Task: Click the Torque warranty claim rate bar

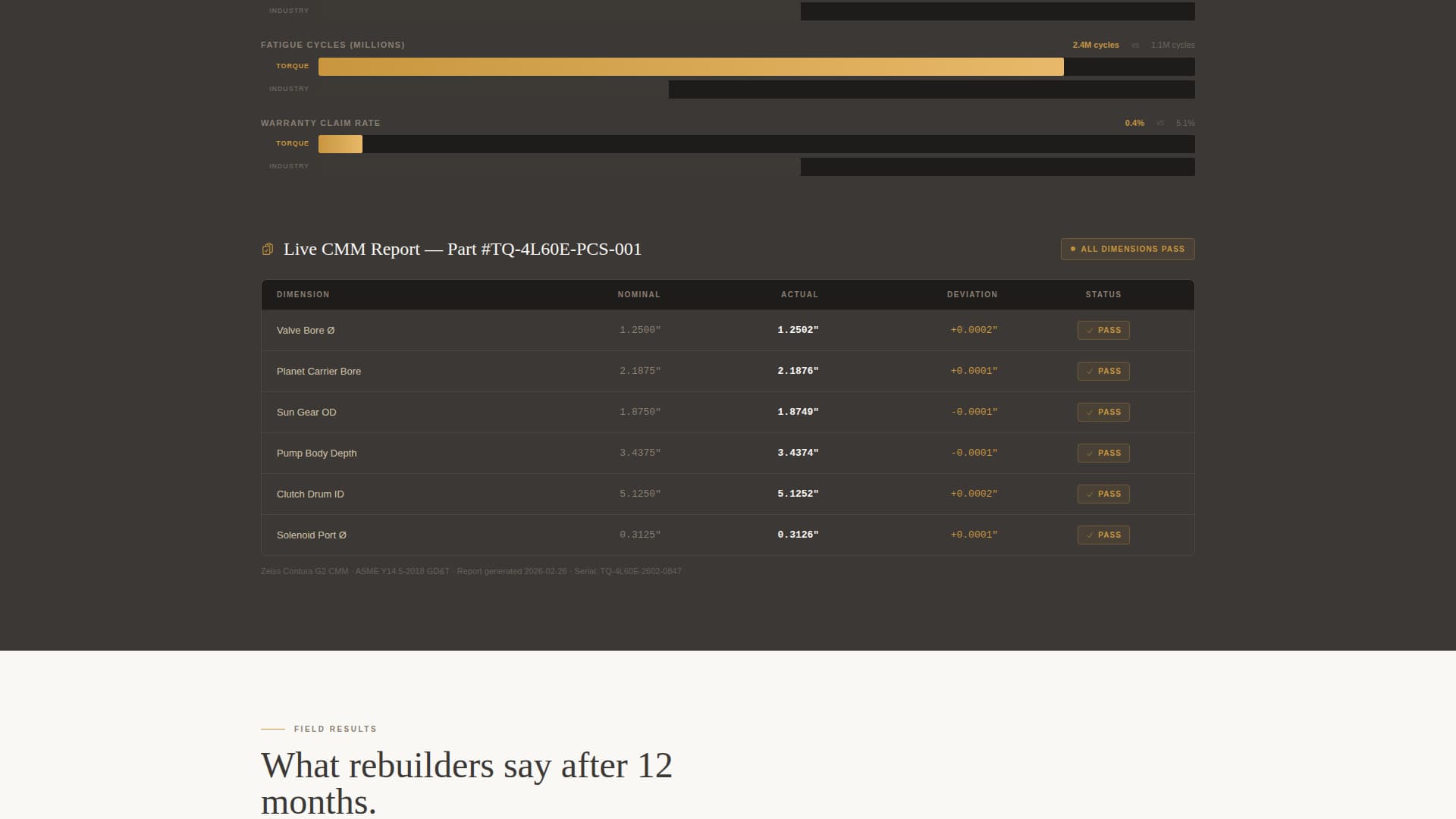Action: click(x=340, y=144)
